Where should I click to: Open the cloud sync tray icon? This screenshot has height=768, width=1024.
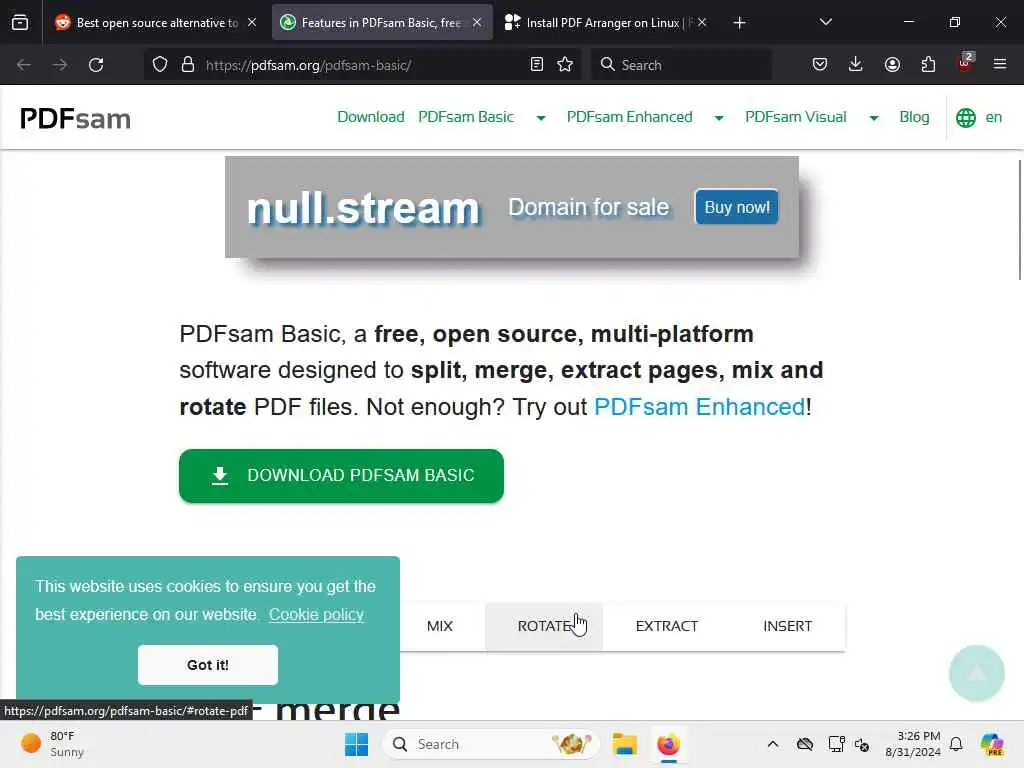tap(805, 744)
